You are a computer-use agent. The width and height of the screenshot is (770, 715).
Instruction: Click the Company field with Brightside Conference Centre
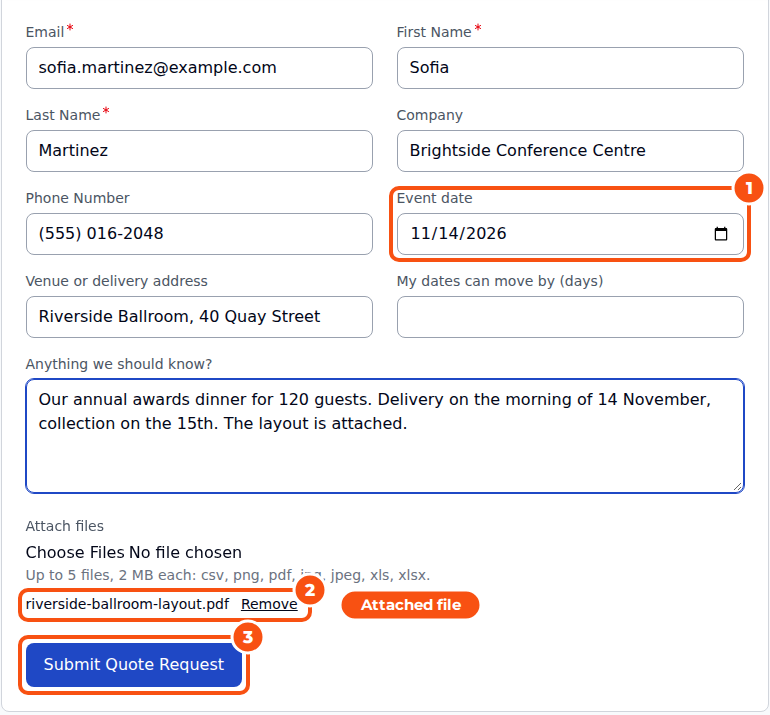[570, 151]
